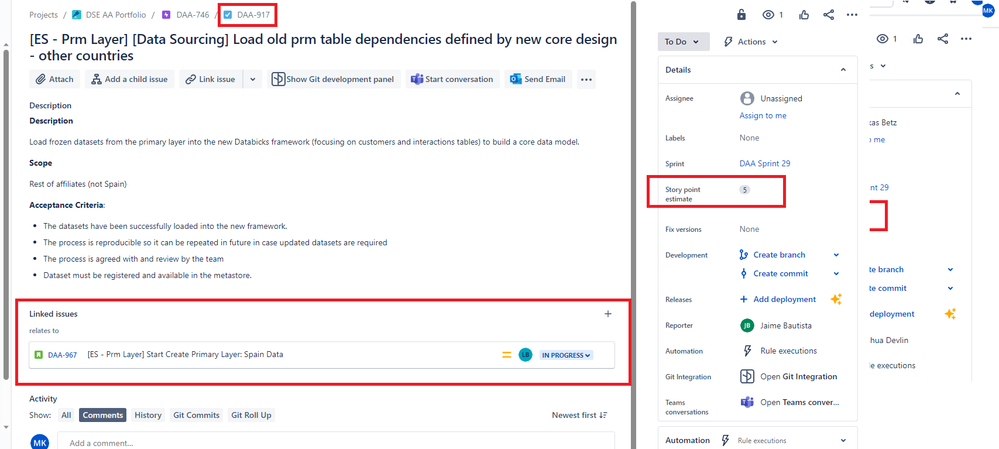Click Add deployment link
This screenshot has width=999, height=449.
coord(784,299)
